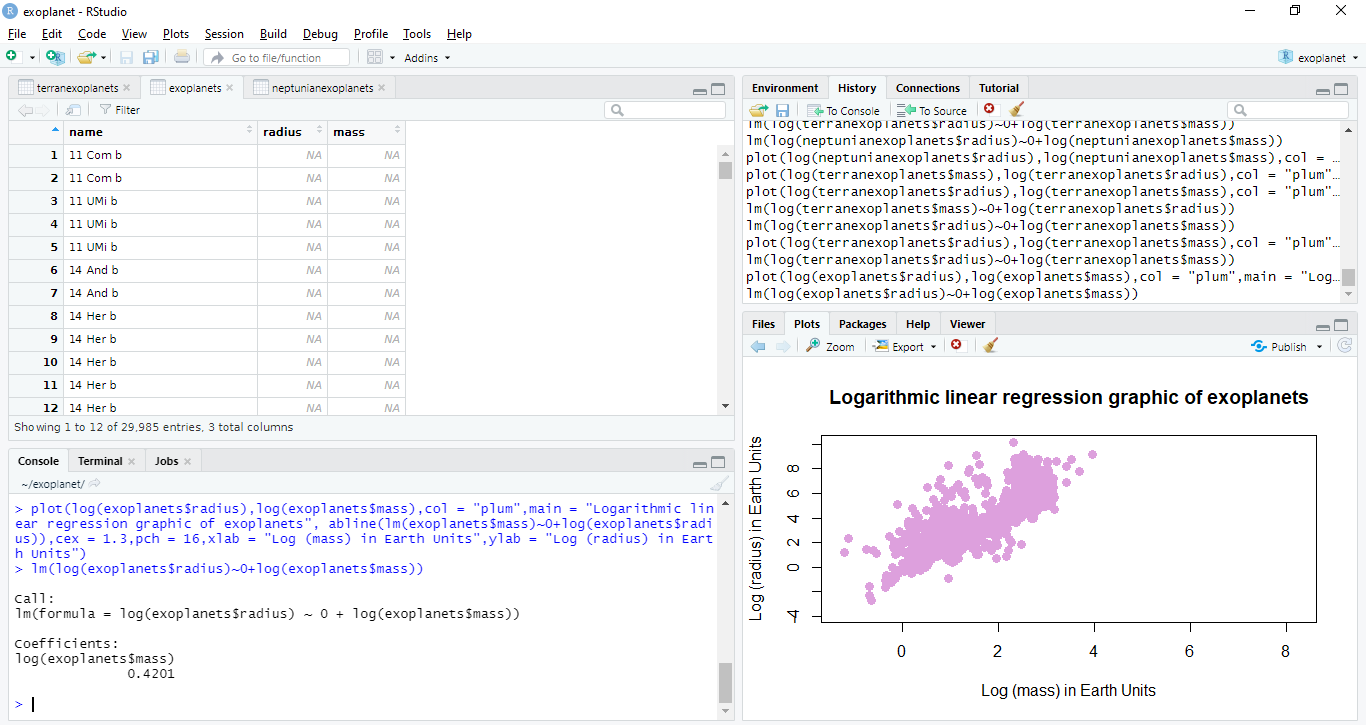This screenshot has width=1366, height=725.
Task: Open the Addins dropdown
Action: [426, 58]
